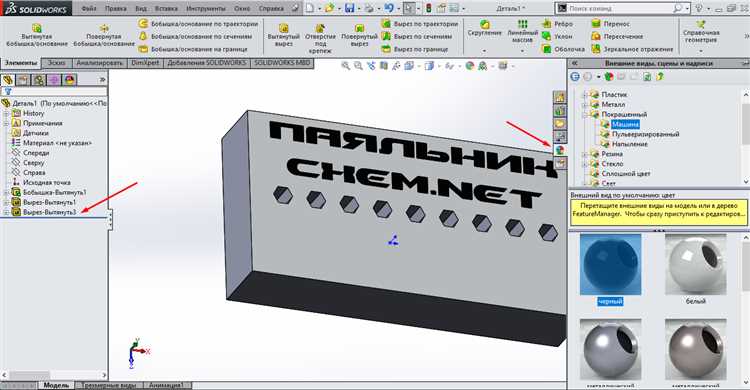Click the Zoom to fit icon

345,67
